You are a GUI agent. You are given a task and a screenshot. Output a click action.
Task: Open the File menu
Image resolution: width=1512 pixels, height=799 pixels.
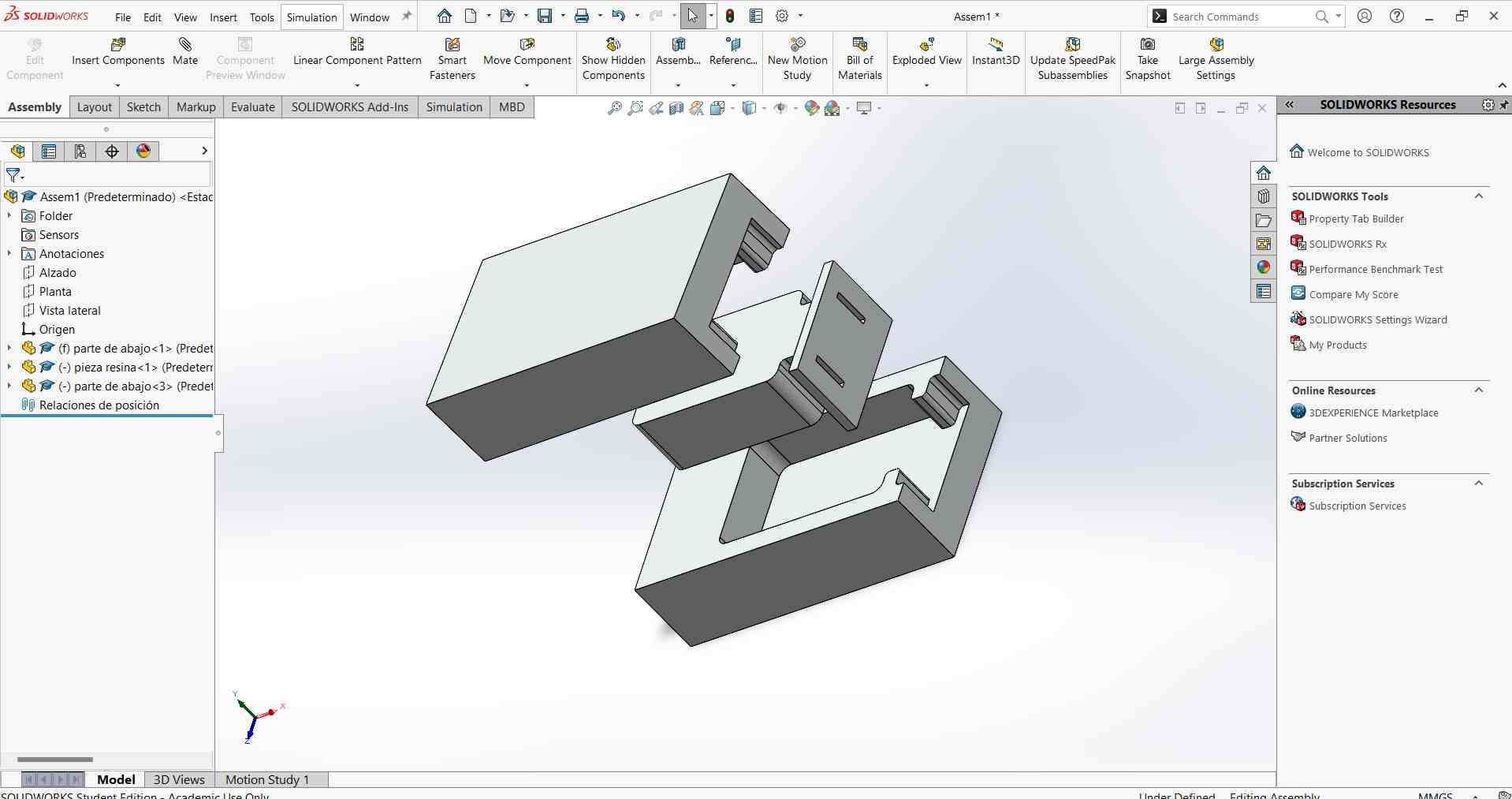123,17
